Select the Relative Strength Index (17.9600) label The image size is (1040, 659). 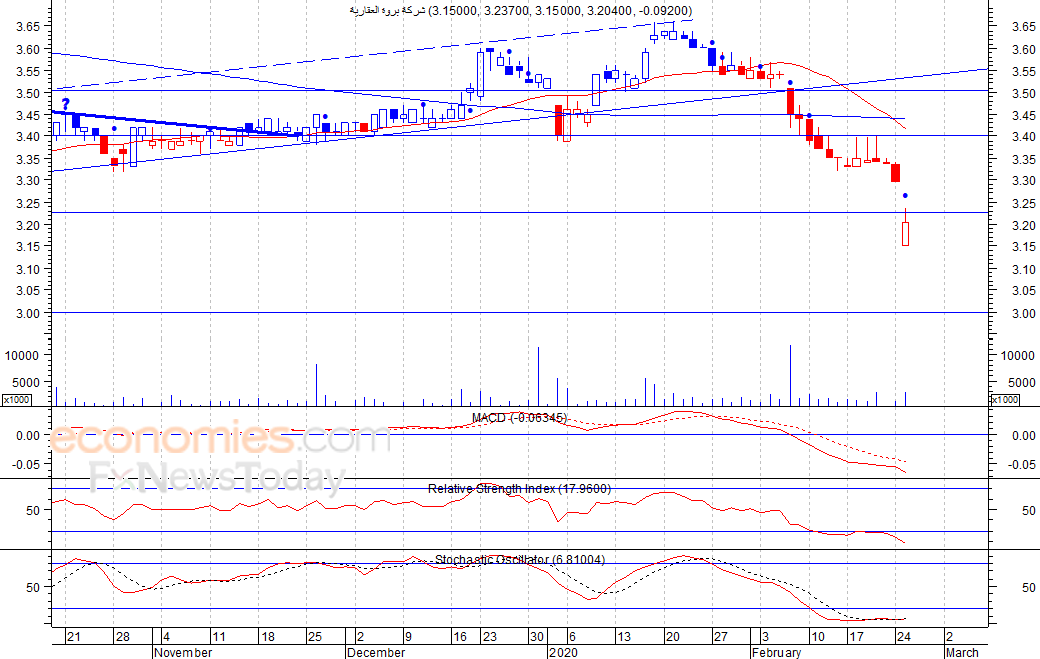coord(519,489)
